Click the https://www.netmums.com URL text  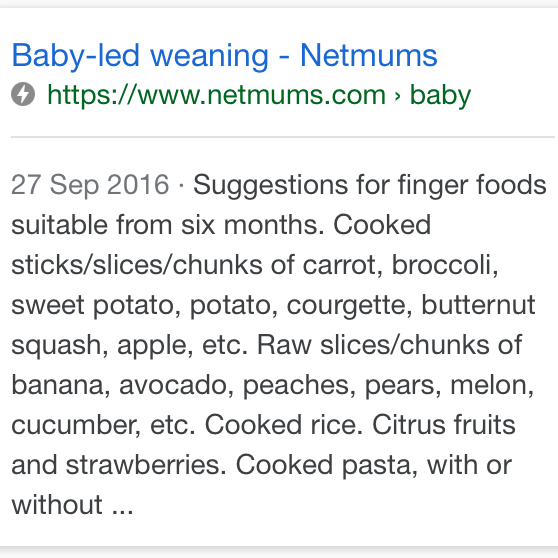tap(217, 95)
